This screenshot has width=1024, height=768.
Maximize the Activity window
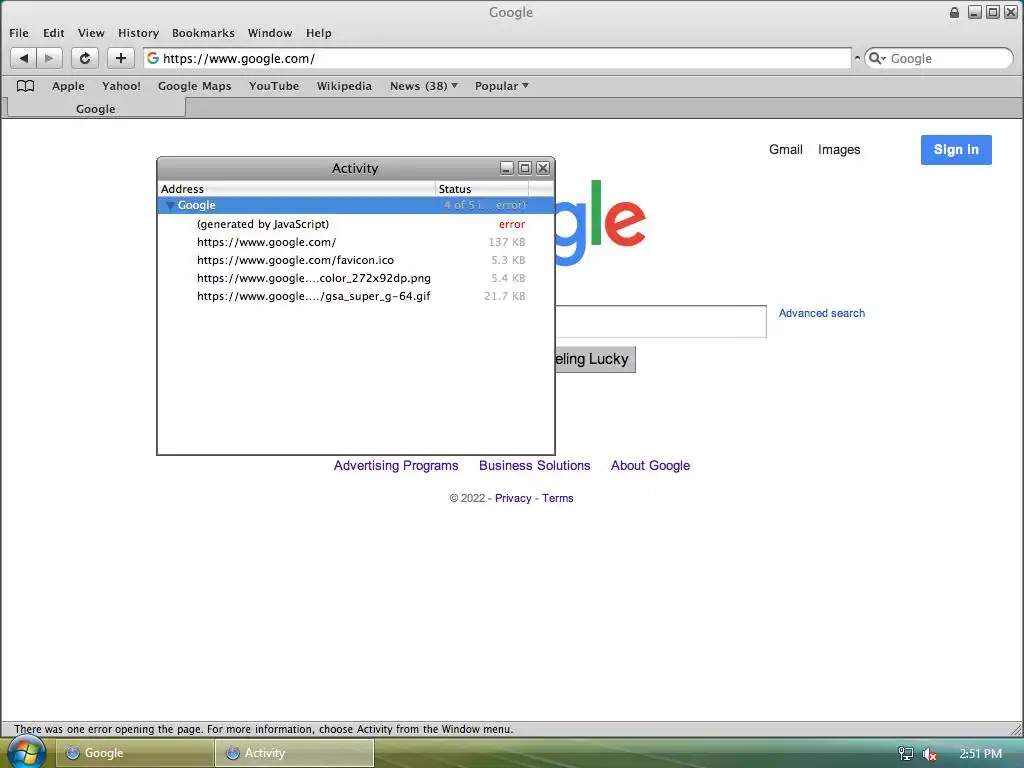point(524,168)
